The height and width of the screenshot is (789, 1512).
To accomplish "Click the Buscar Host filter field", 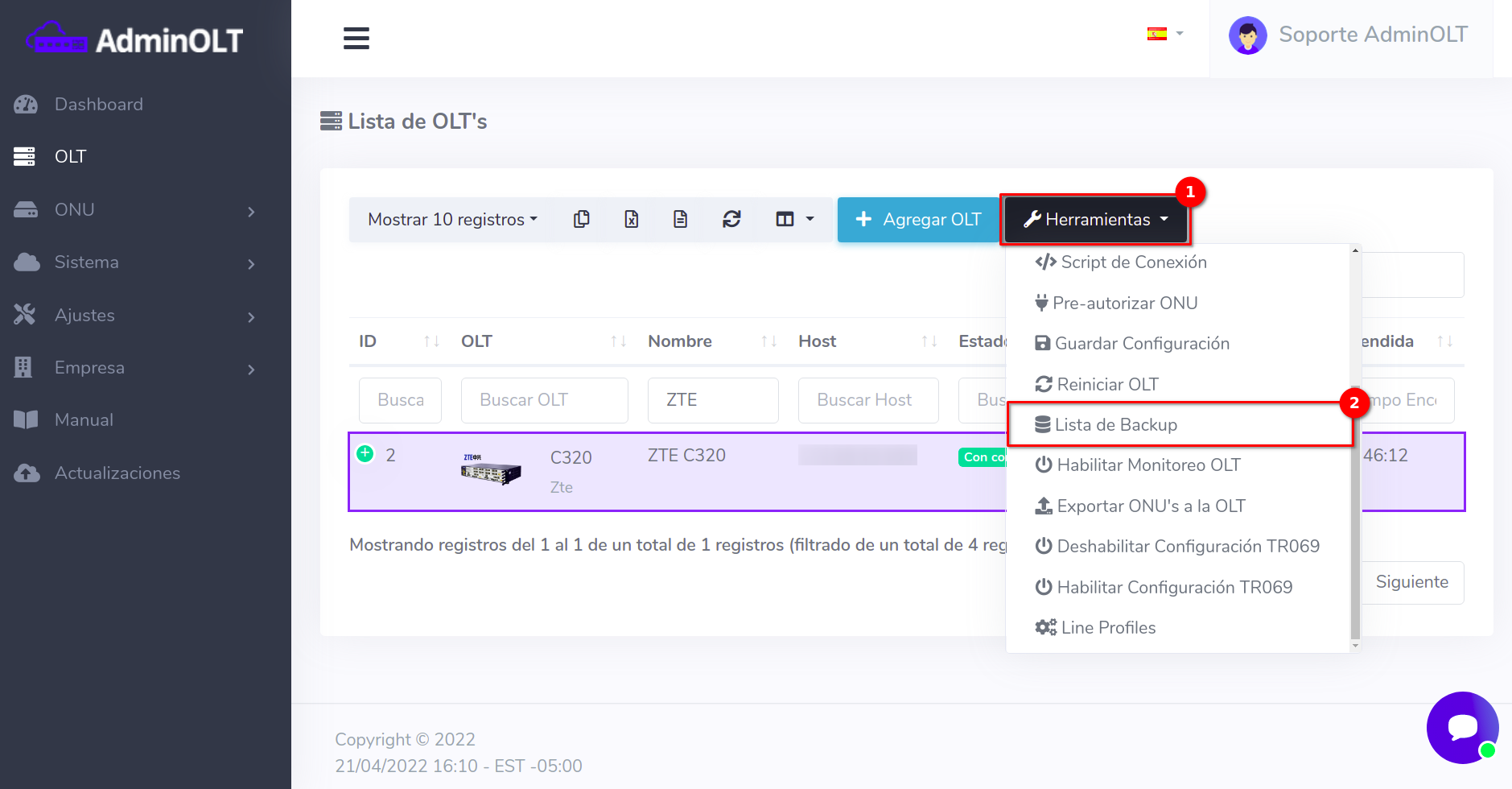I will pyautogui.click(x=867, y=400).
